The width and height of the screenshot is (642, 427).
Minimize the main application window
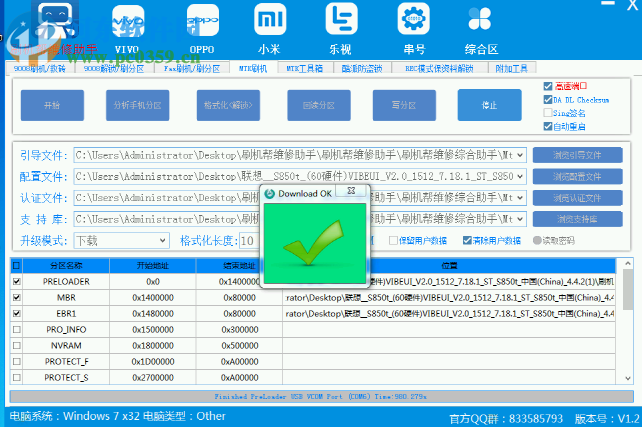pyautogui.click(x=608, y=4)
